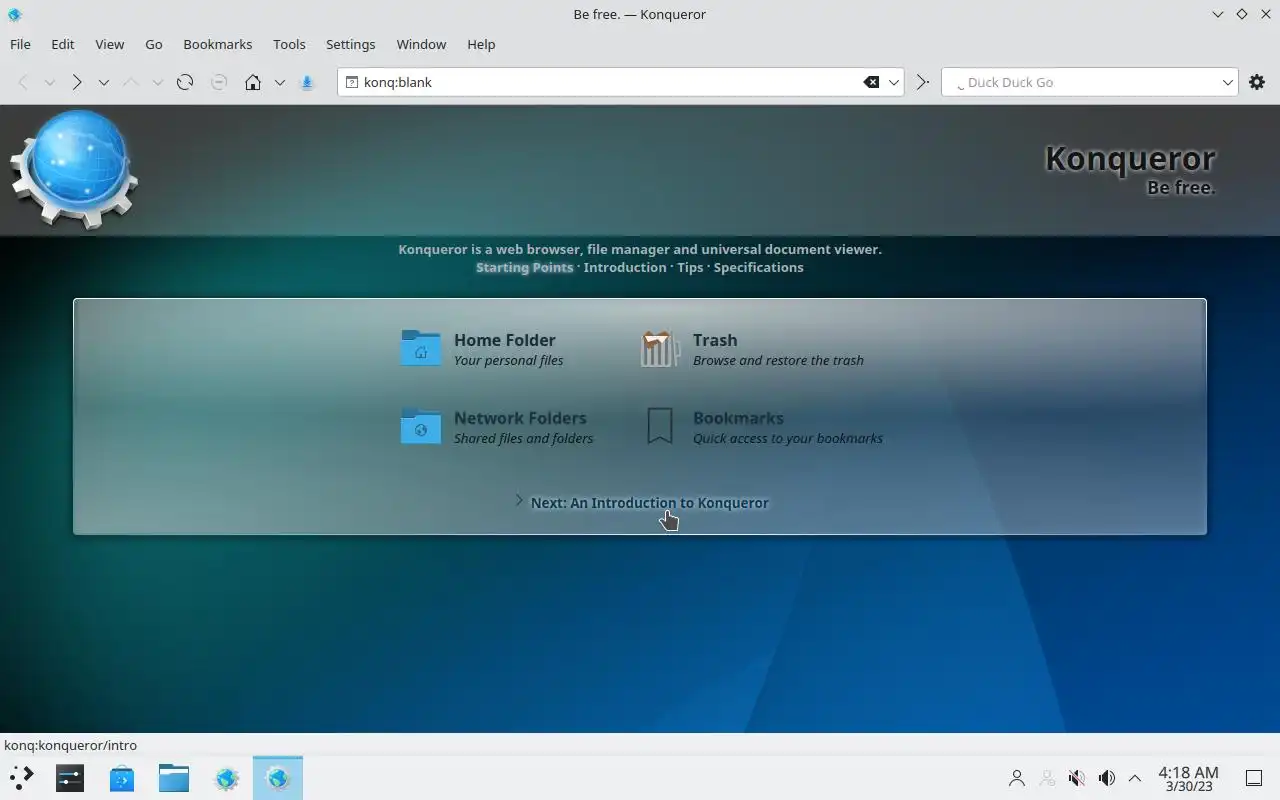
Task: Open the Go menu
Action: pyautogui.click(x=154, y=44)
